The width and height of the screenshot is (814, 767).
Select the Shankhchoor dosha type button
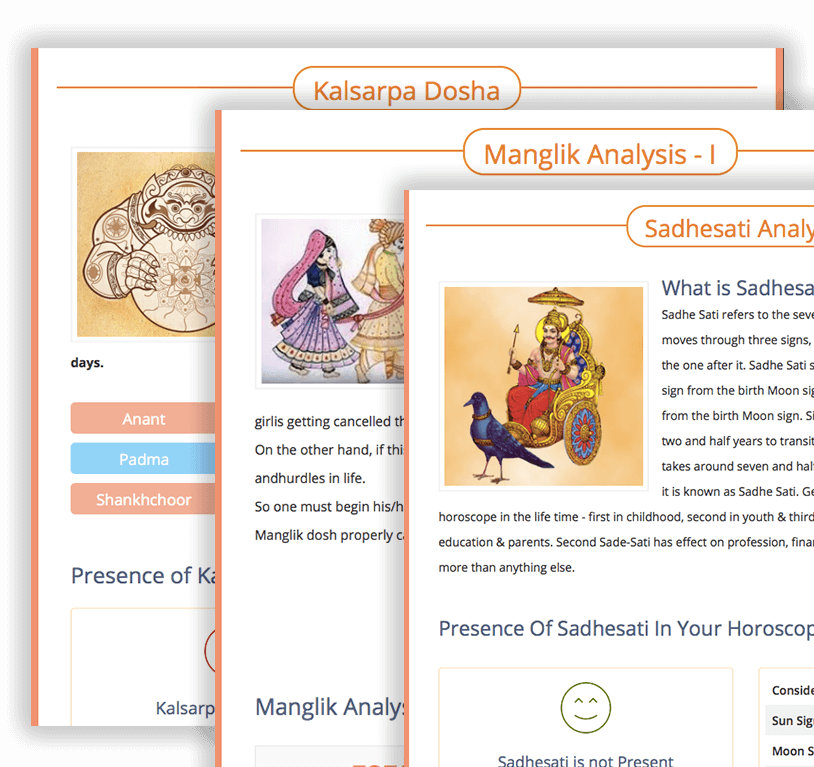pos(143,499)
